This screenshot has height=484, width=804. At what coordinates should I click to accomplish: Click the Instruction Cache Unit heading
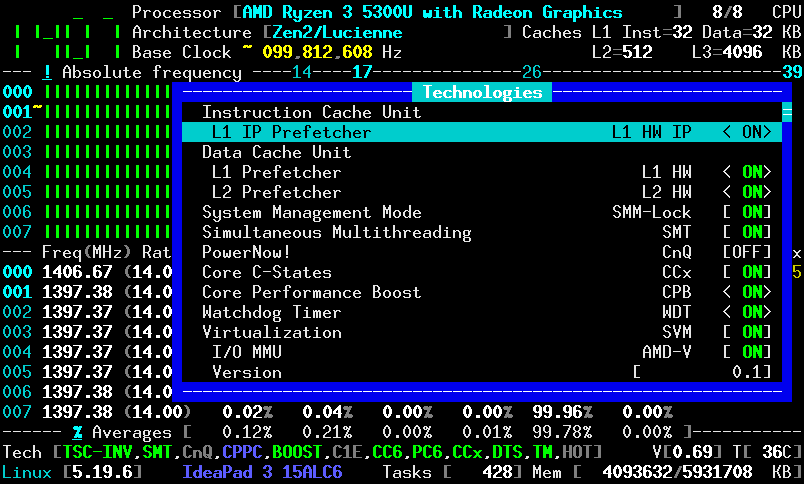click(312, 112)
